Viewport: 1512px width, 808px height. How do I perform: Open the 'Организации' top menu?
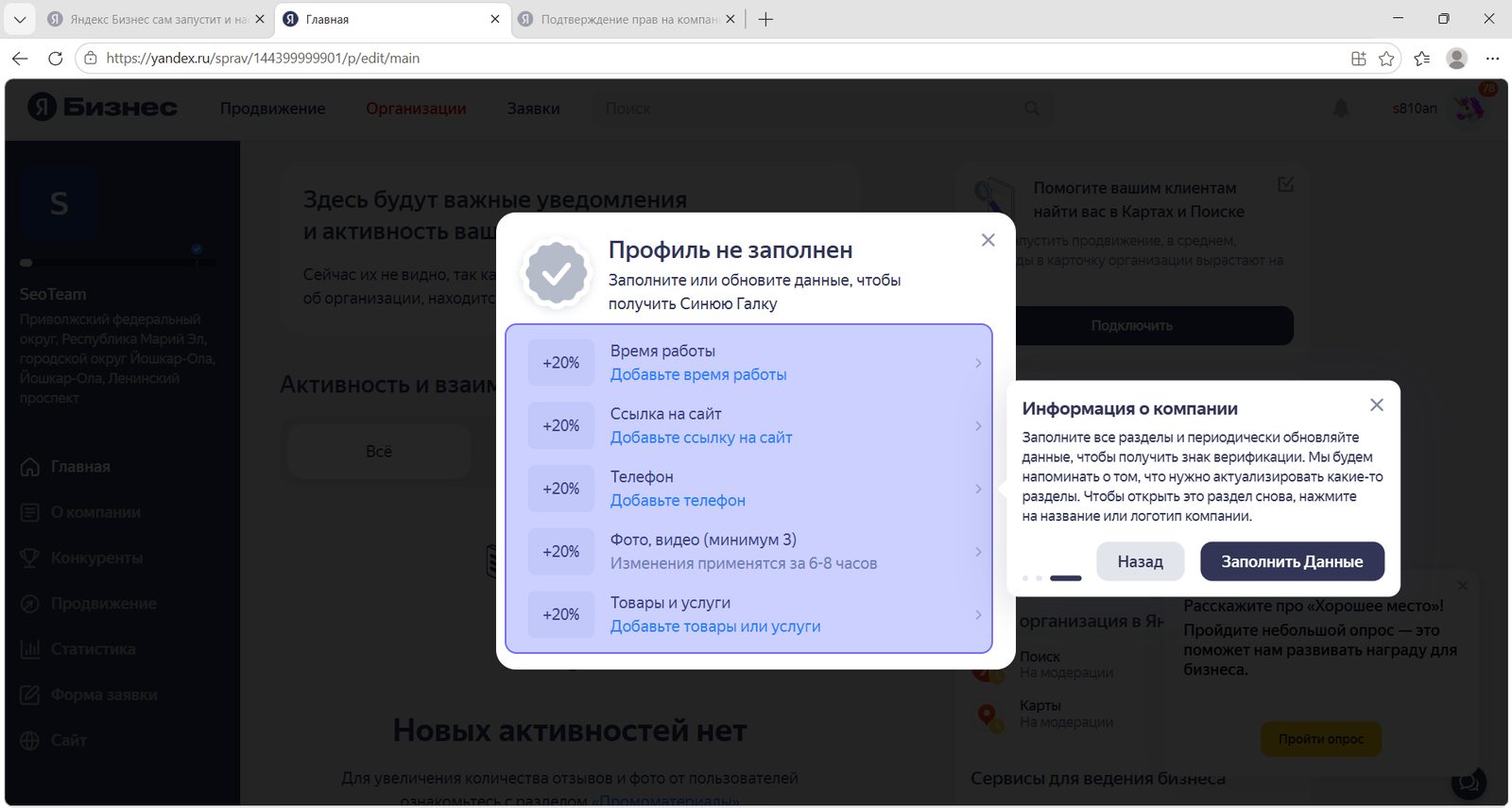coord(416,109)
